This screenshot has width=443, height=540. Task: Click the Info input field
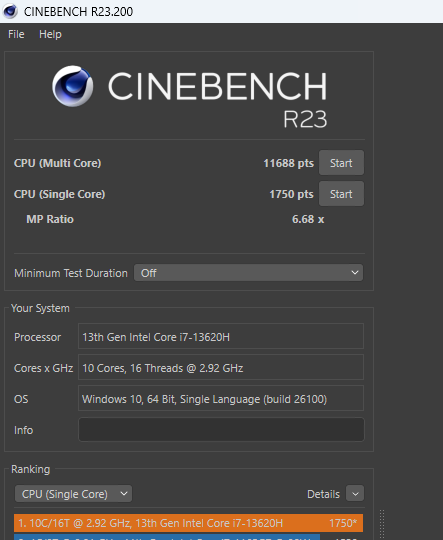tap(221, 429)
